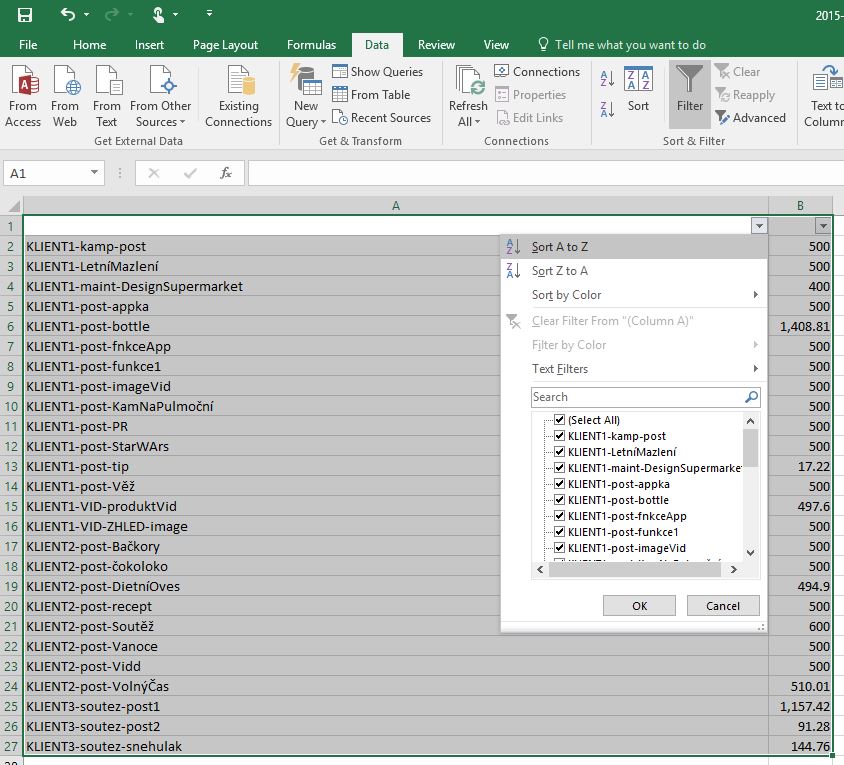The height and width of the screenshot is (765, 844).
Task: Click Cancel in the filter menu
Action: click(723, 606)
